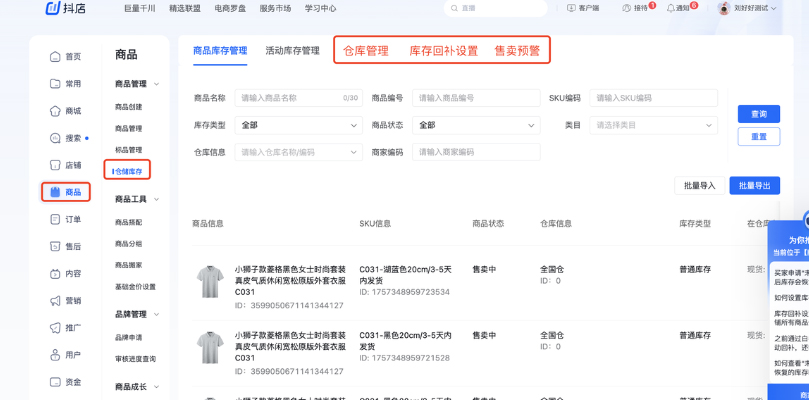Viewport: 809px width, 400px height.
Task: Open 巨量千川 in top navigation
Action: [x=139, y=8]
